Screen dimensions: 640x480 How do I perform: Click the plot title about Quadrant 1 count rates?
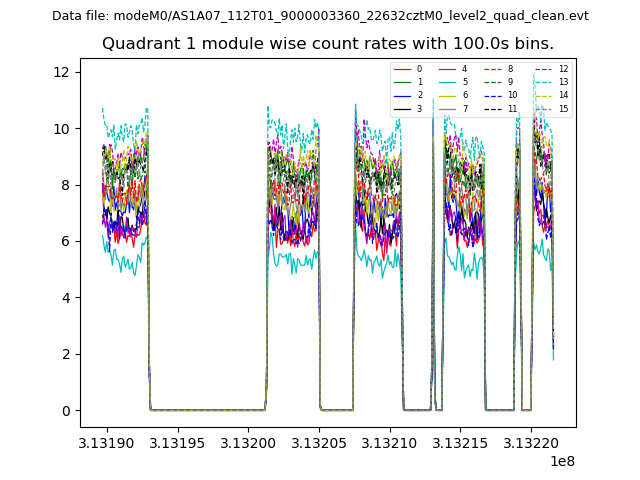(327, 44)
